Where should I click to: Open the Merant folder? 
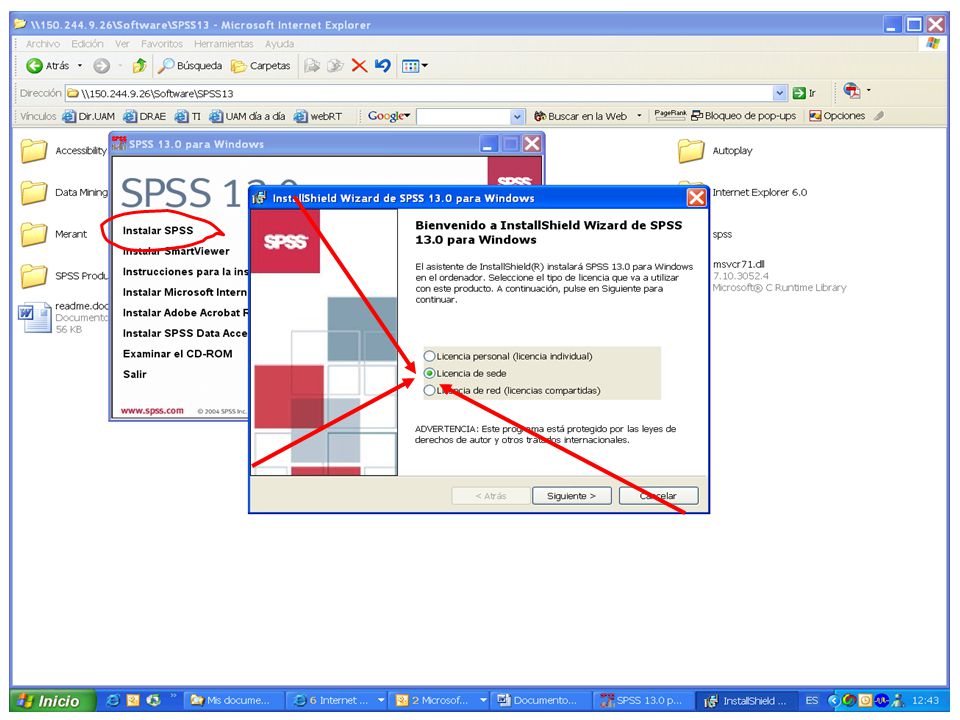point(54,234)
